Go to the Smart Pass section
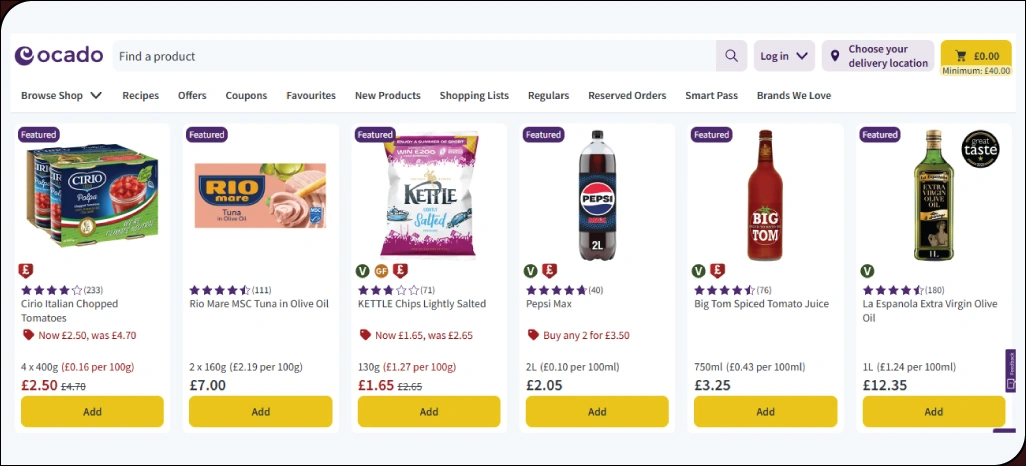Screen dimensions: 1026x466 pyautogui.click(x=711, y=96)
